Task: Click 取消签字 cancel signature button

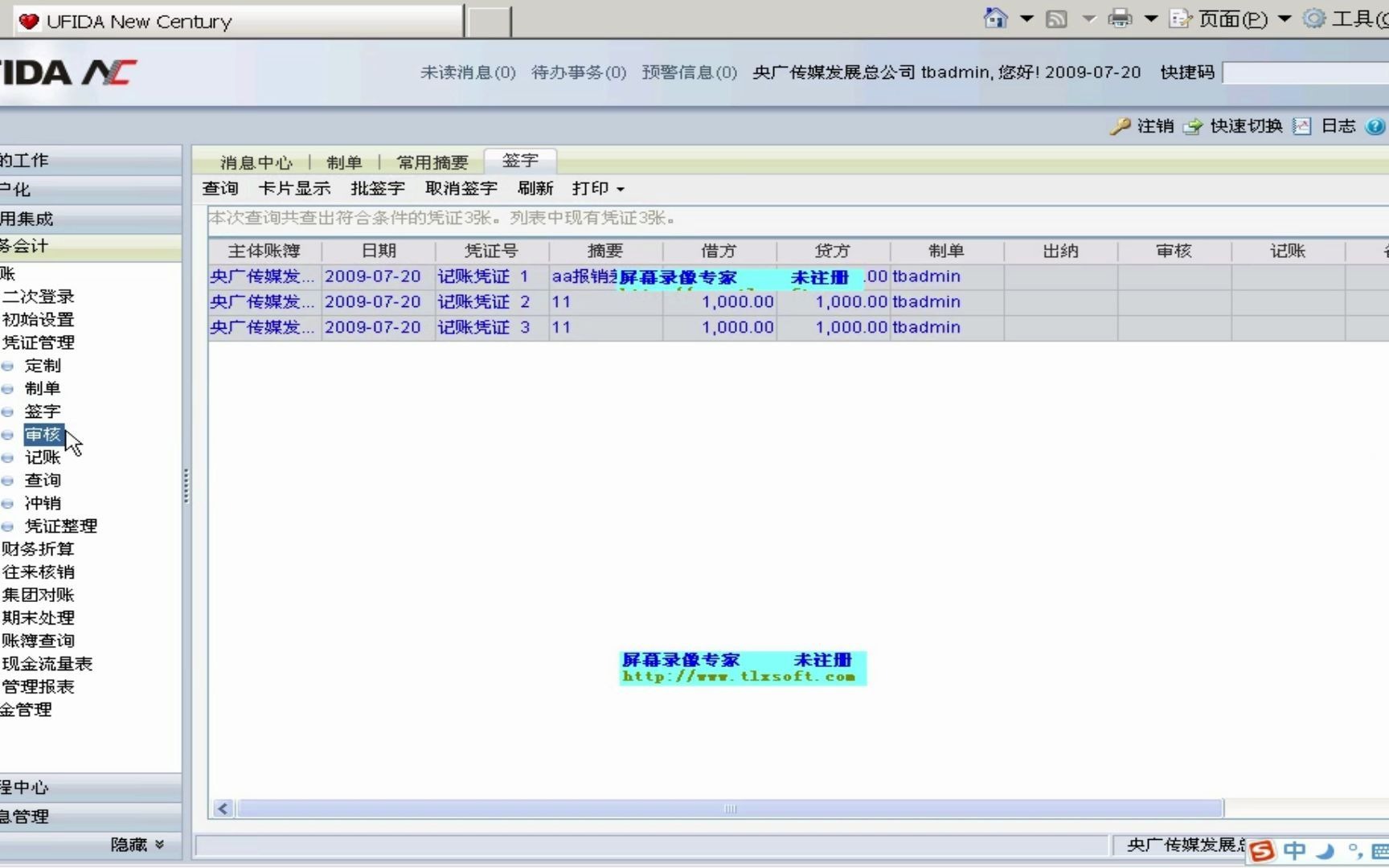Action: pyautogui.click(x=461, y=188)
